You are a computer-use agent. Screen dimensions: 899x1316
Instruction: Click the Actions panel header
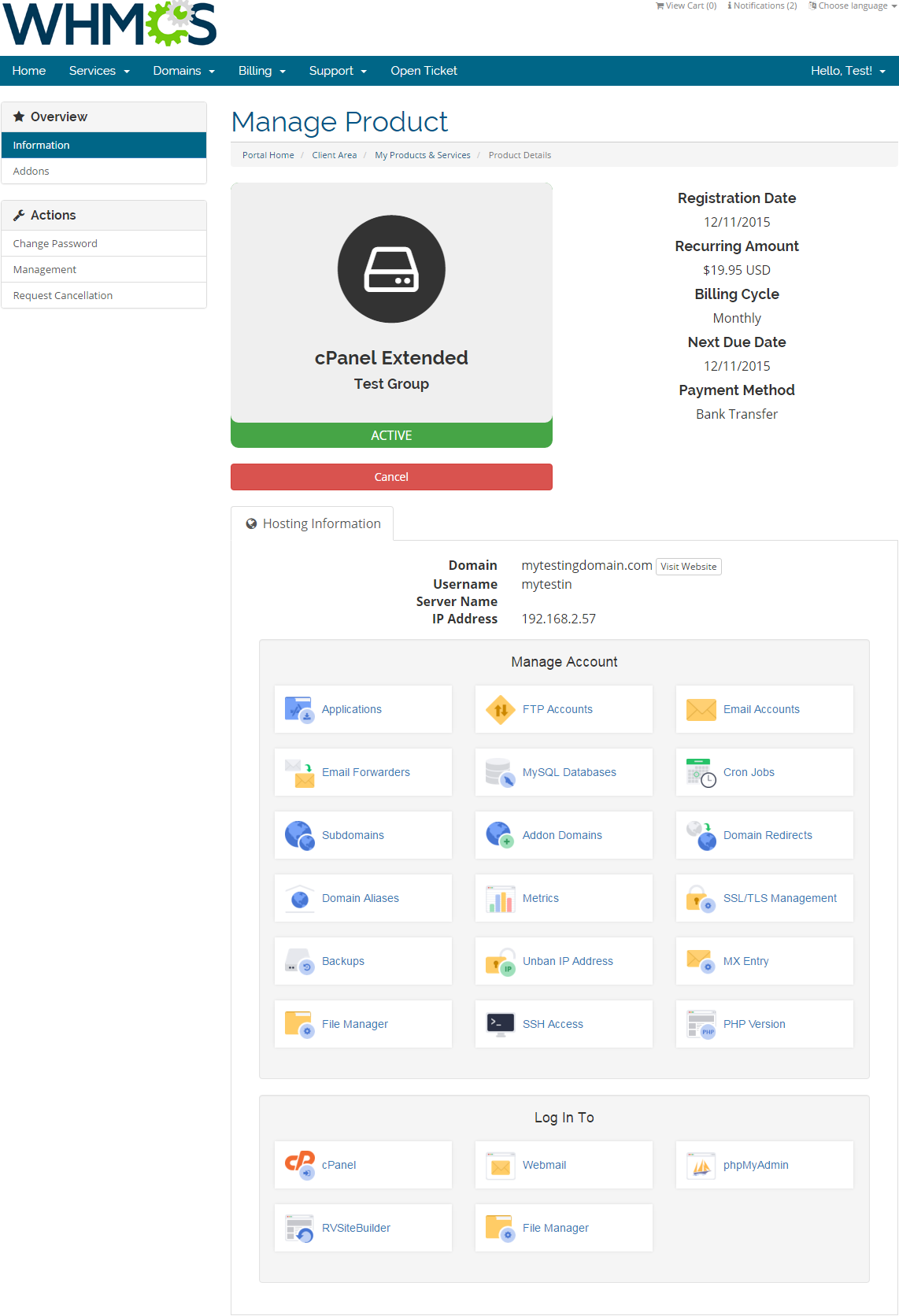point(104,215)
